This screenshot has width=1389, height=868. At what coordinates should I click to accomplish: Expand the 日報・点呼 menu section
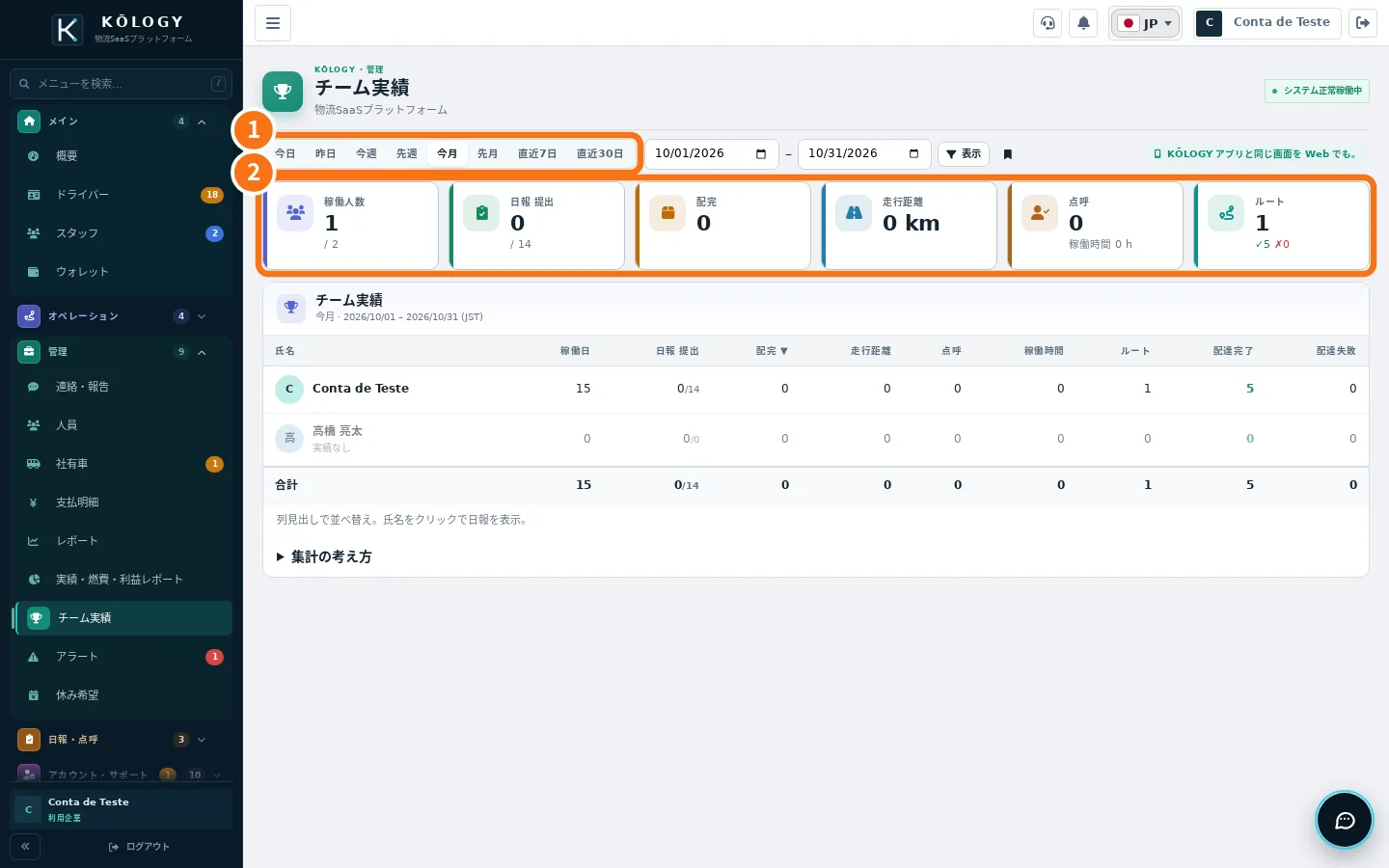pyautogui.click(x=121, y=740)
